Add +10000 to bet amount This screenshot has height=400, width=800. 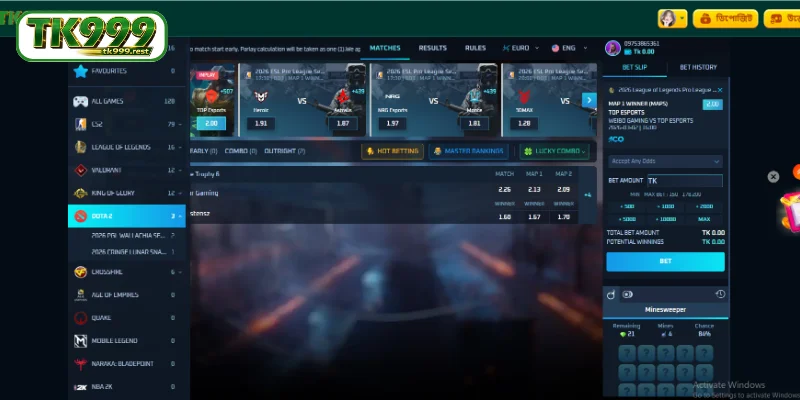(665, 219)
